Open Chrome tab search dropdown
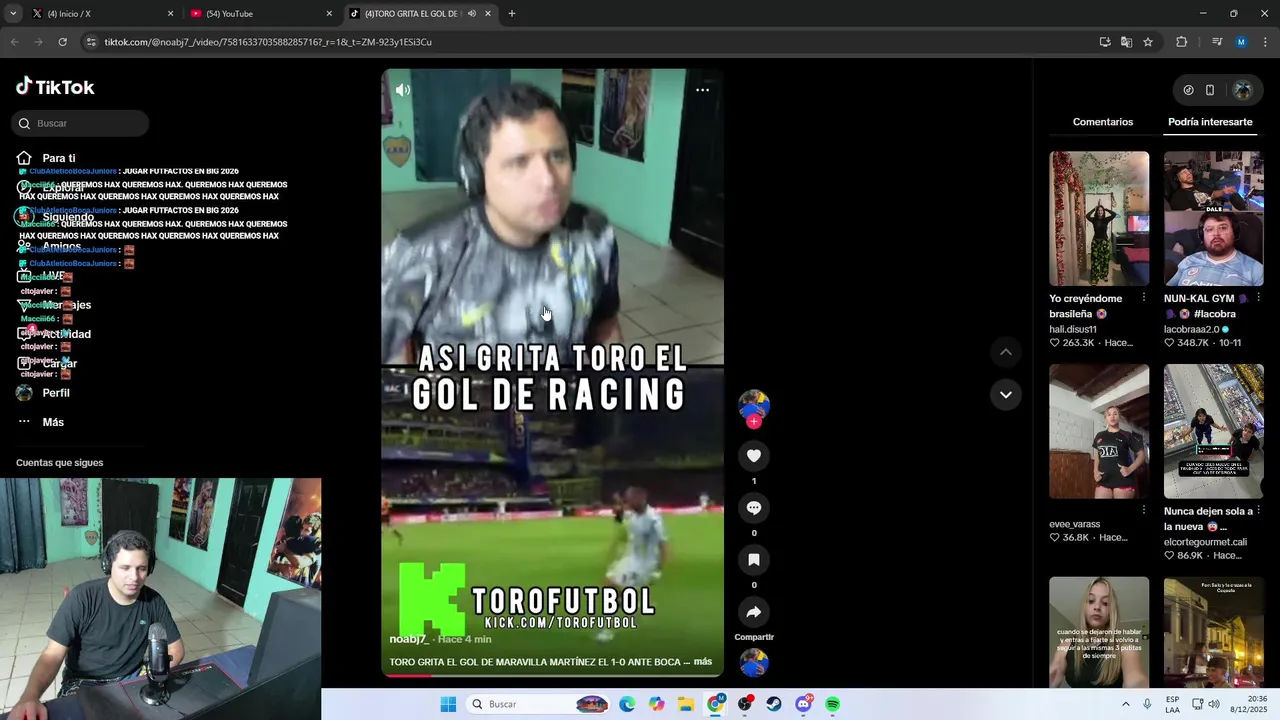 pyautogui.click(x=13, y=14)
